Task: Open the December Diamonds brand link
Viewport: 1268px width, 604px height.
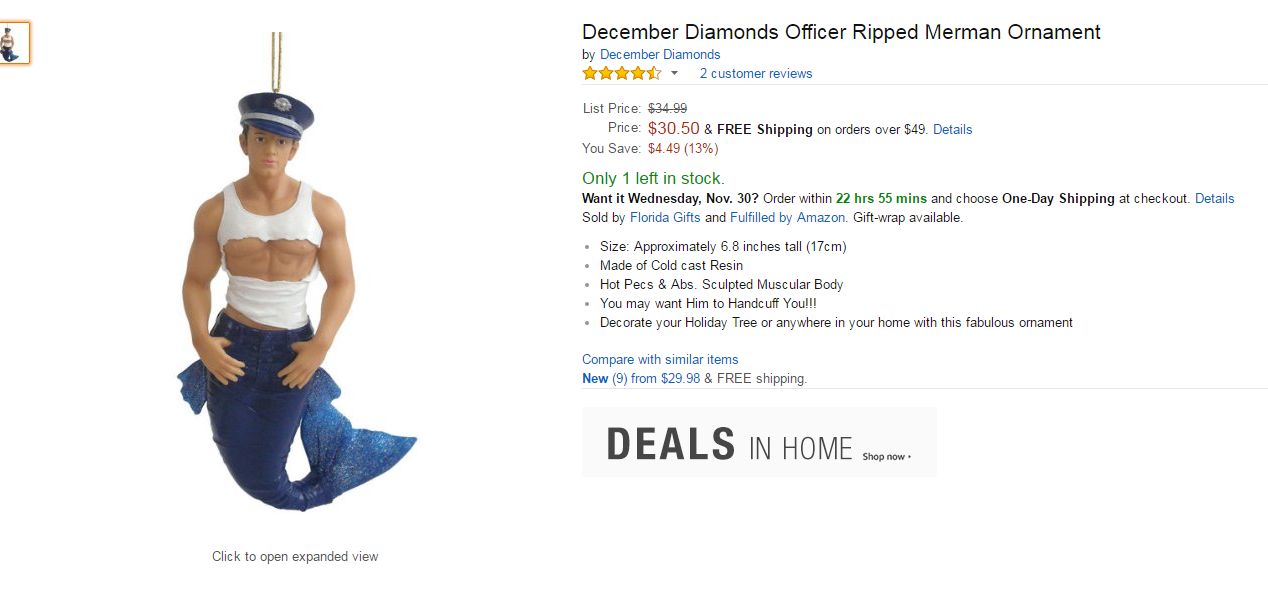Action: pyautogui.click(x=659, y=54)
